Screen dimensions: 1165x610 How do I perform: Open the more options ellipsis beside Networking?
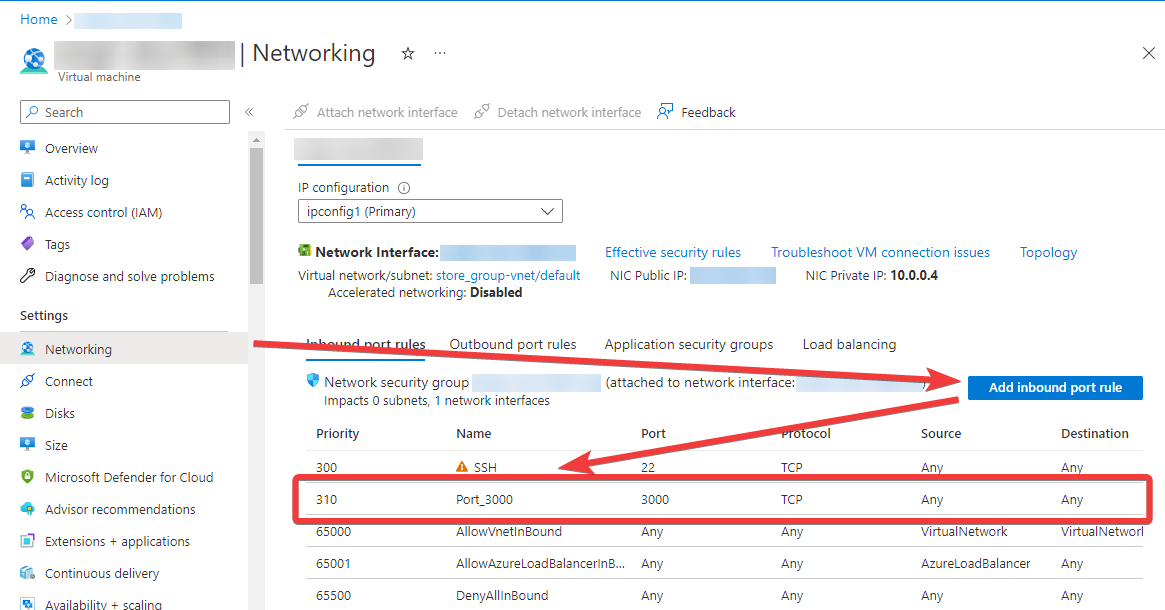(x=441, y=53)
